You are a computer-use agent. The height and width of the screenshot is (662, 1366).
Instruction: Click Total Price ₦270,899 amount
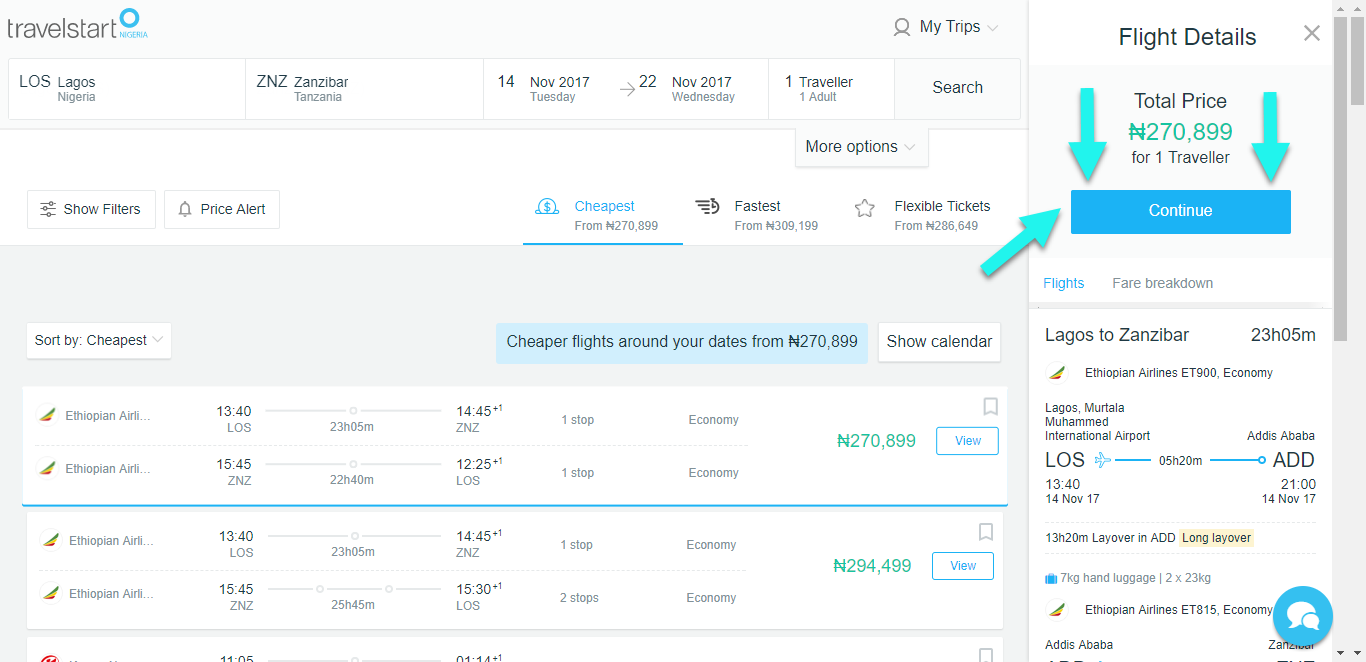coord(1180,132)
